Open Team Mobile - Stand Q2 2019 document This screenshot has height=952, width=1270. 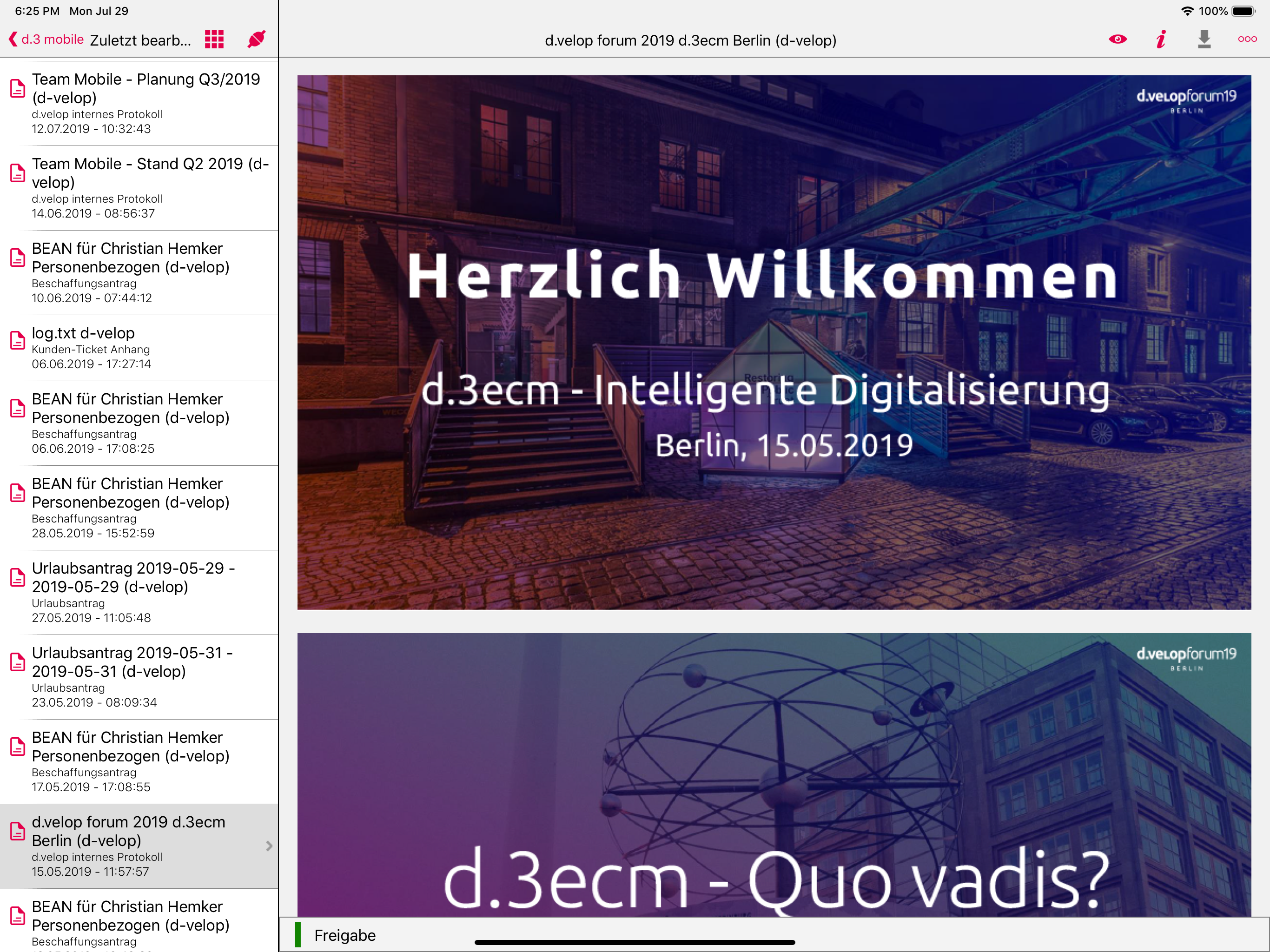click(x=139, y=188)
